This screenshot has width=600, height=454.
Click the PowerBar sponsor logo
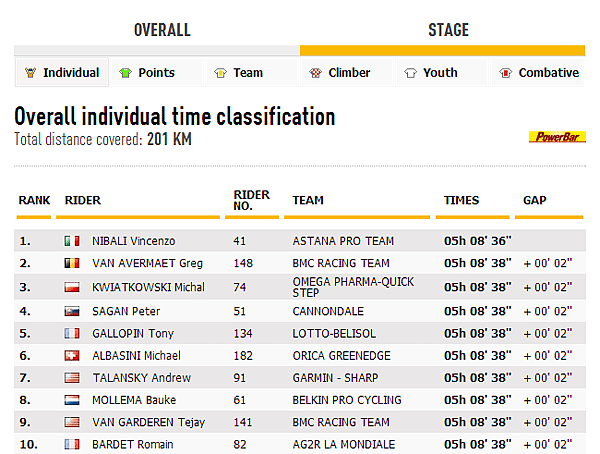(x=557, y=137)
